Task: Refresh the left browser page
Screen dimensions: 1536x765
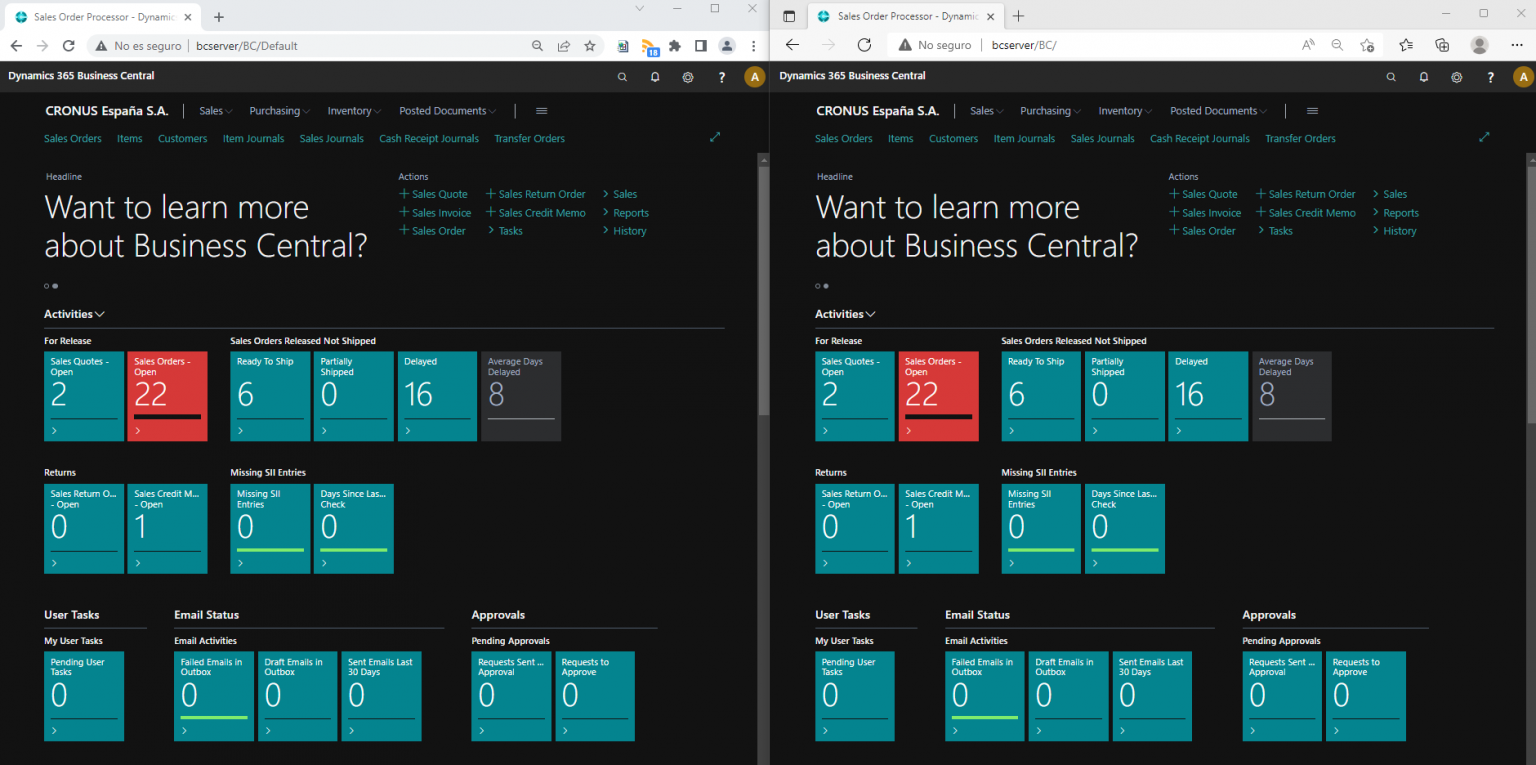Action: tap(68, 45)
